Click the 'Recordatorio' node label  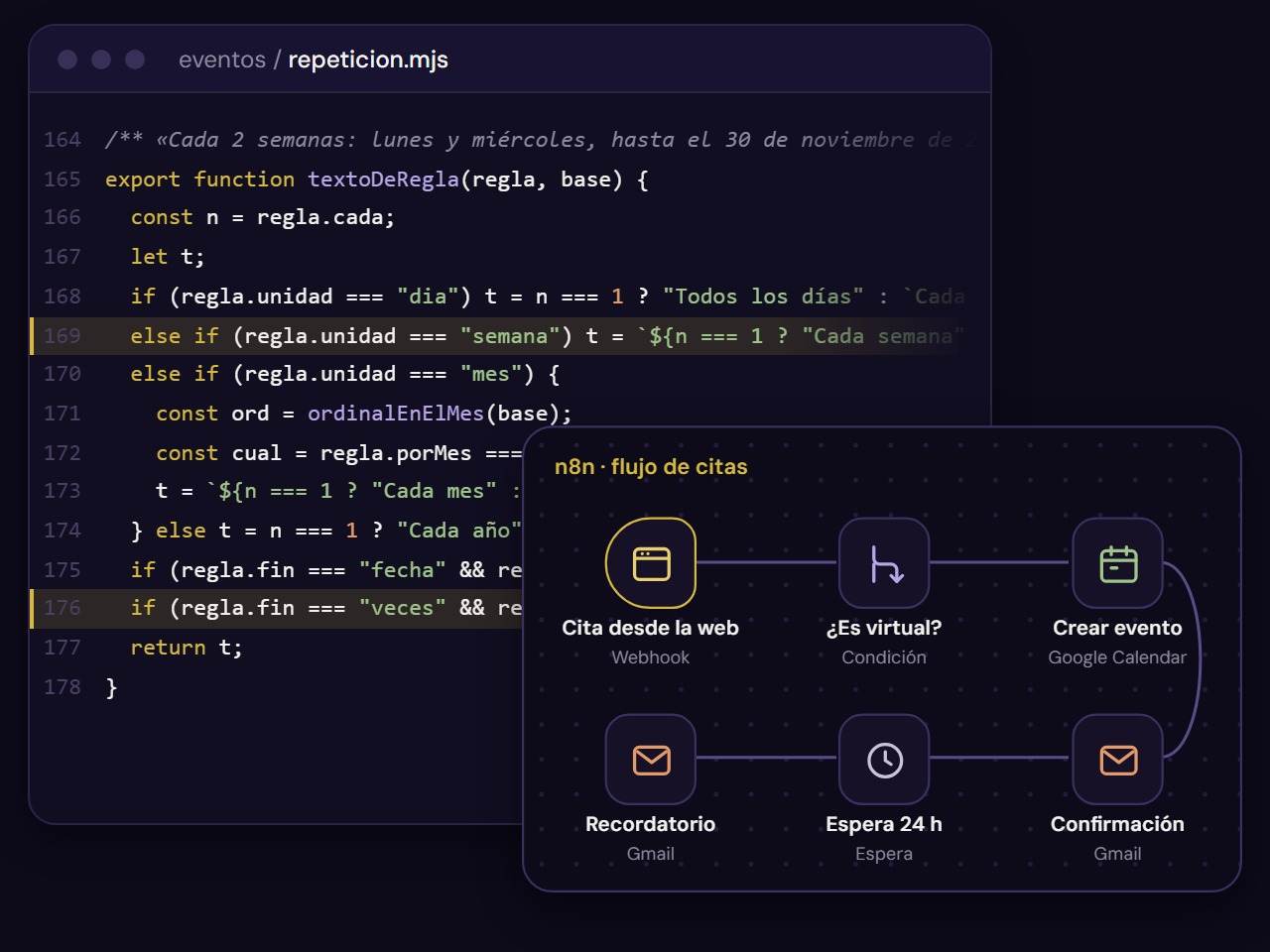coord(651,824)
